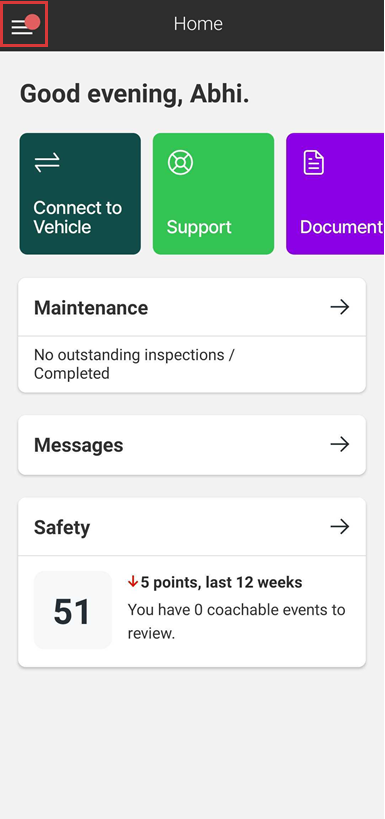Open the green Support tile

click(213, 194)
